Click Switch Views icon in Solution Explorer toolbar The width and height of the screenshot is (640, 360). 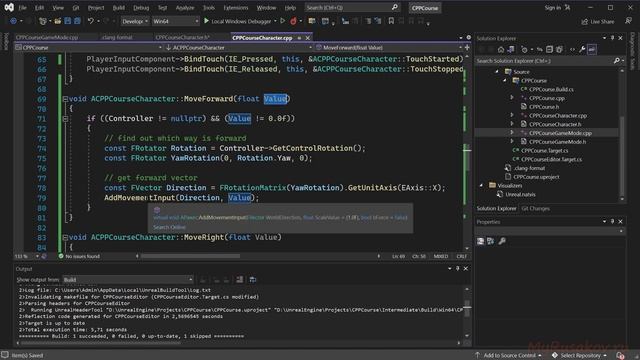click(511, 49)
